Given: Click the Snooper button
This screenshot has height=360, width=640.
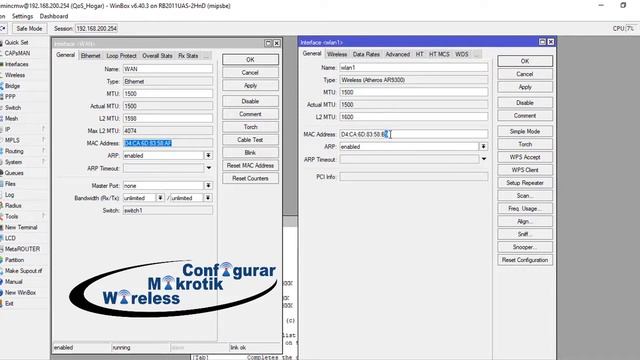Looking at the screenshot, I should pyautogui.click(x=525, y=247).
